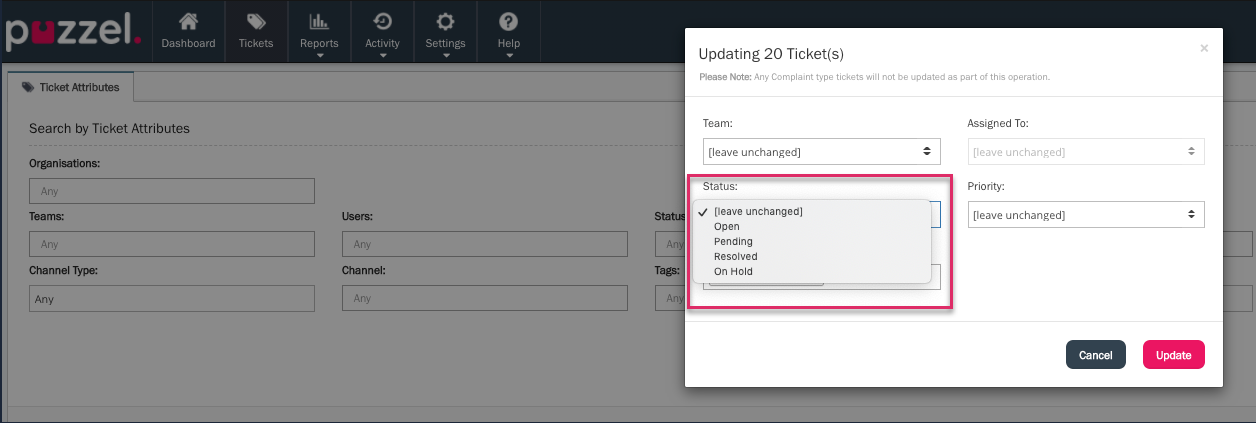Image resolution: width=1256 pixels, height=423 pixels.
Task: Select the leave unchanged status option
Action: pos(758,211)
